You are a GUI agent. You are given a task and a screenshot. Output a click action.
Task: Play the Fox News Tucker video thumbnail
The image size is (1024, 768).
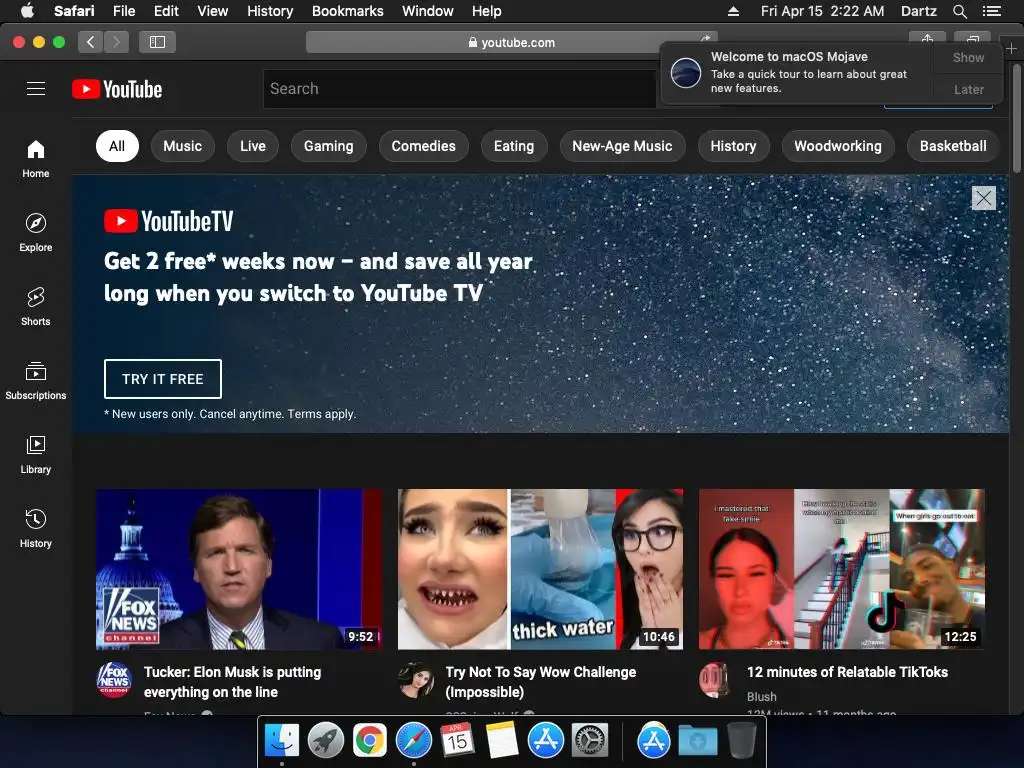pos(239,569)
